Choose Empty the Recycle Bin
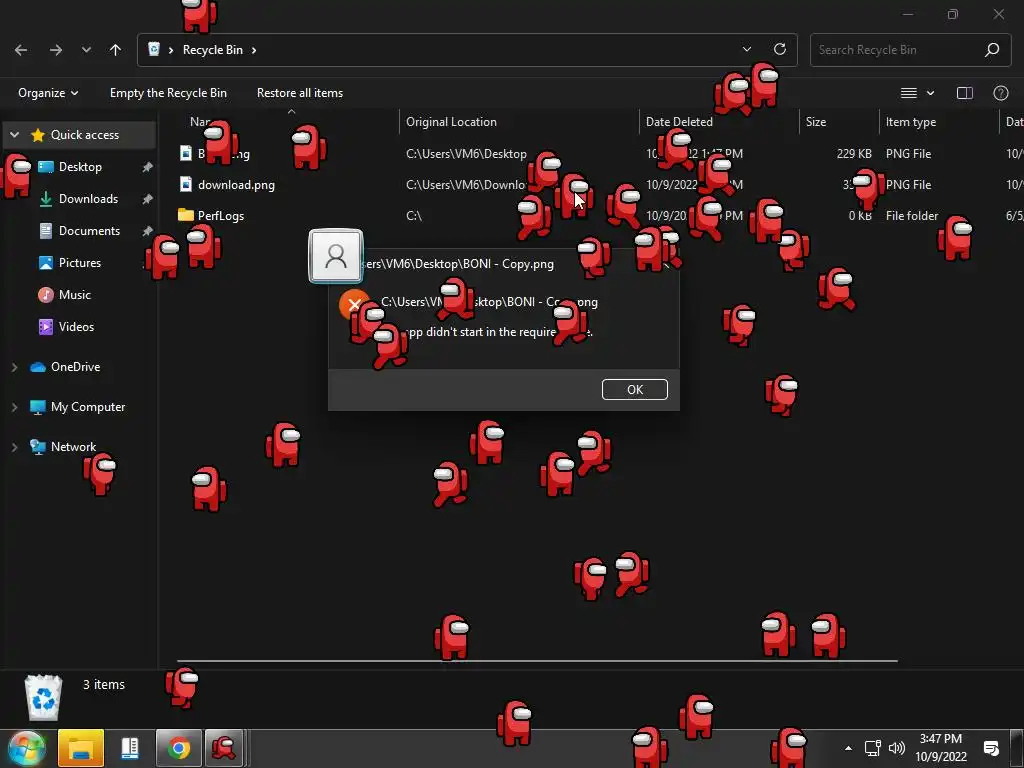This screenshot has width=1024, height=768. coord(168,93)
